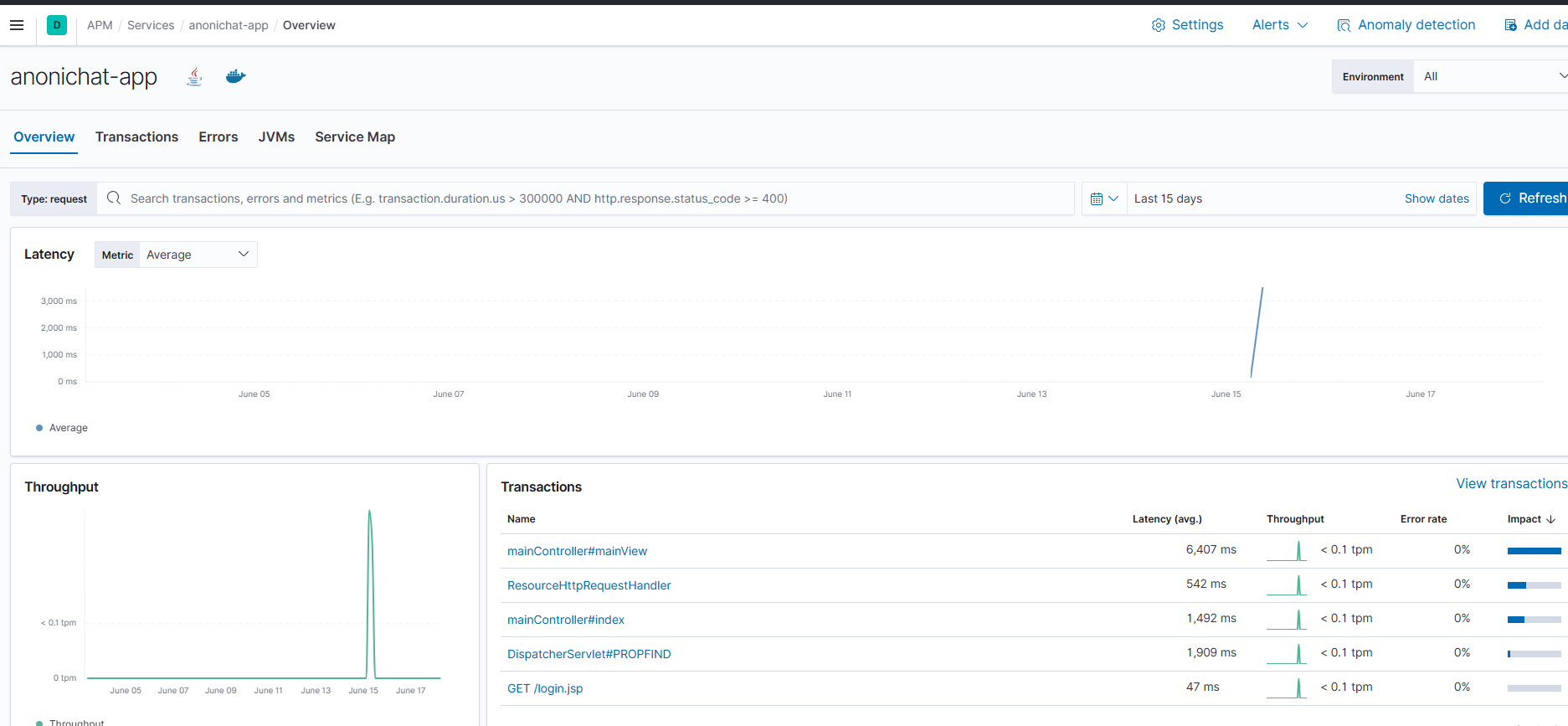Switch to the Overview tab
This screenshot has width=1568, height=726.
click(44, 136)
